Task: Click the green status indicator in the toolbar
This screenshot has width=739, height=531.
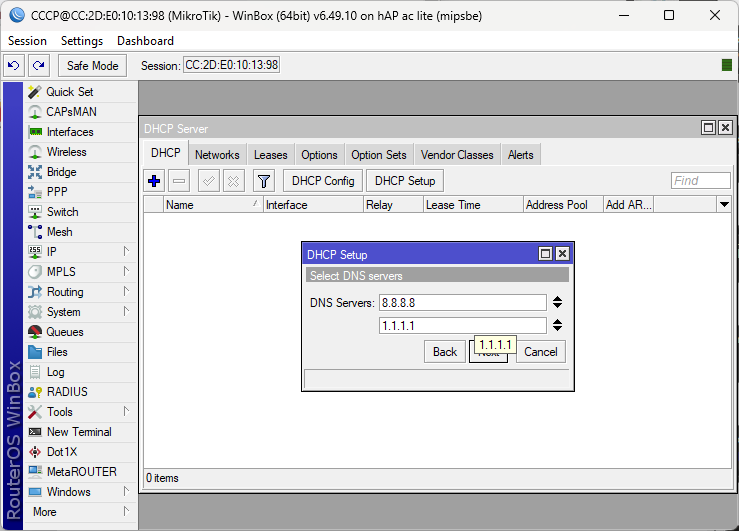Action: pos(727,65)
